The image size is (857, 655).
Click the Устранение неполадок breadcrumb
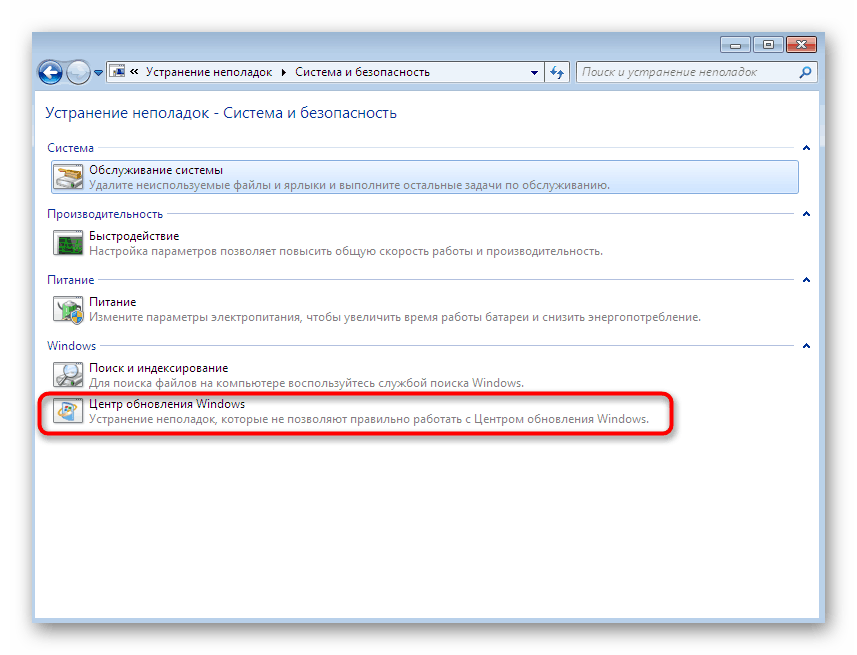tap(210, 72)
